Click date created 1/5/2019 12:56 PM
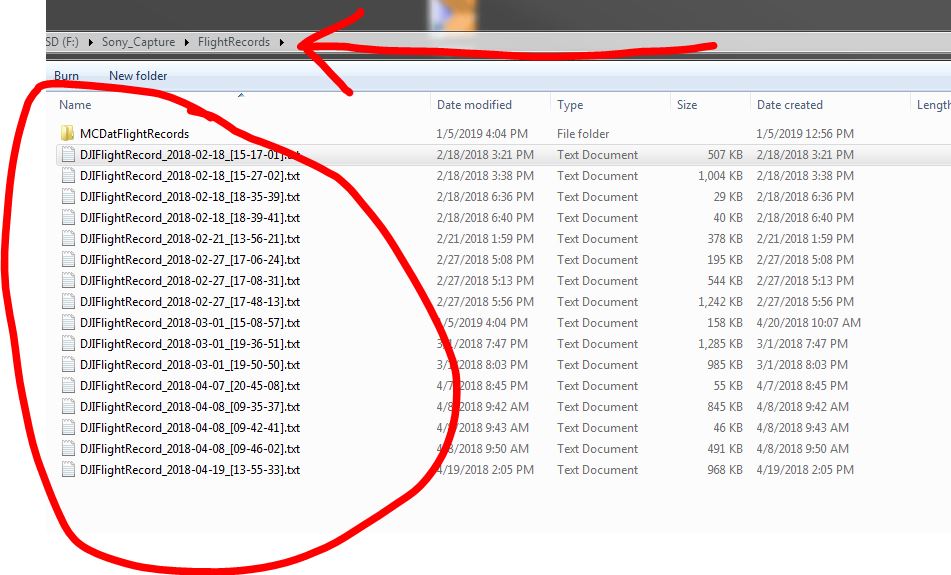 805,133
